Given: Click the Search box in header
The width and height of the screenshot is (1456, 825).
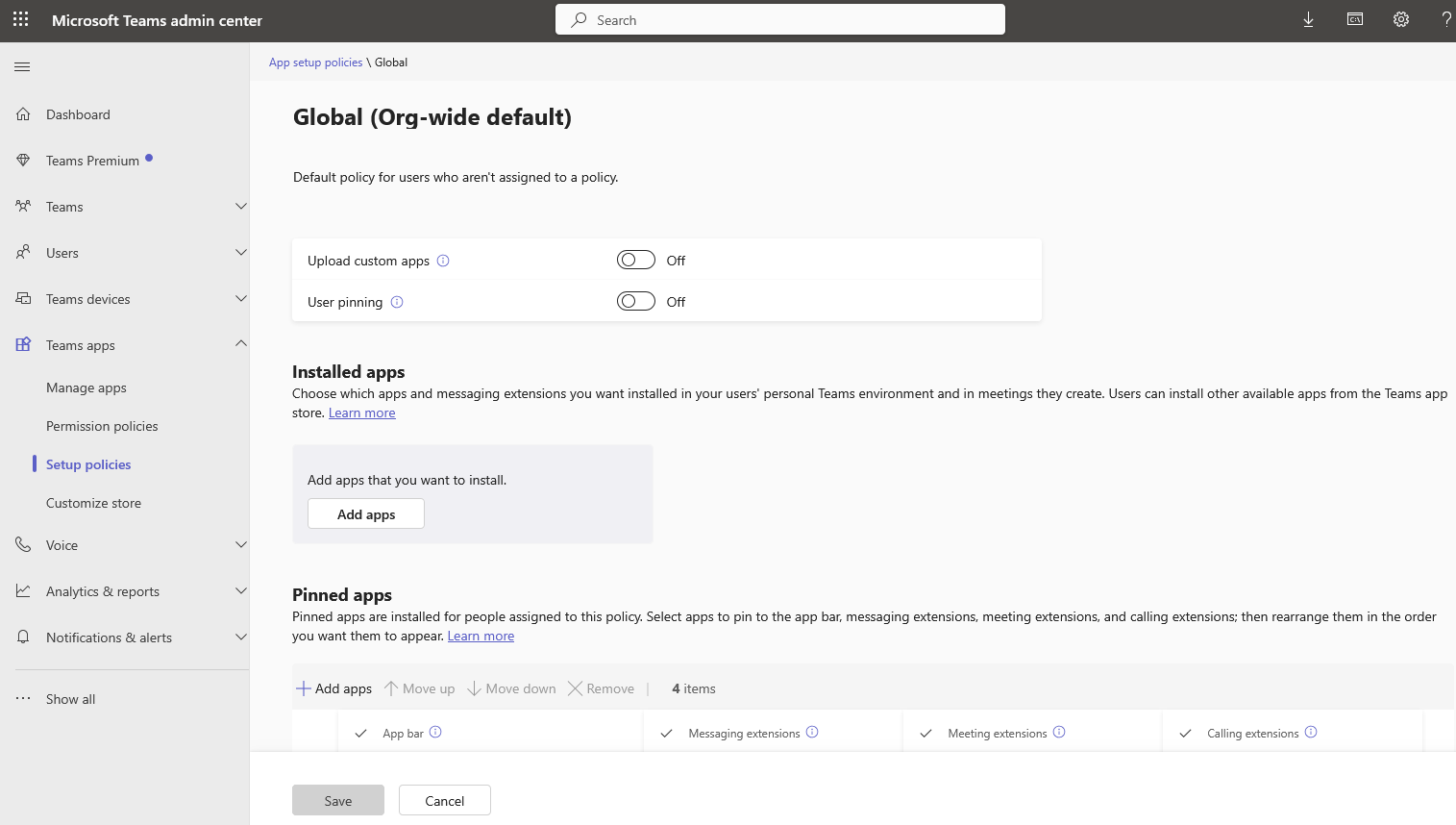Looking at the screenshot, I should [780, 20].
